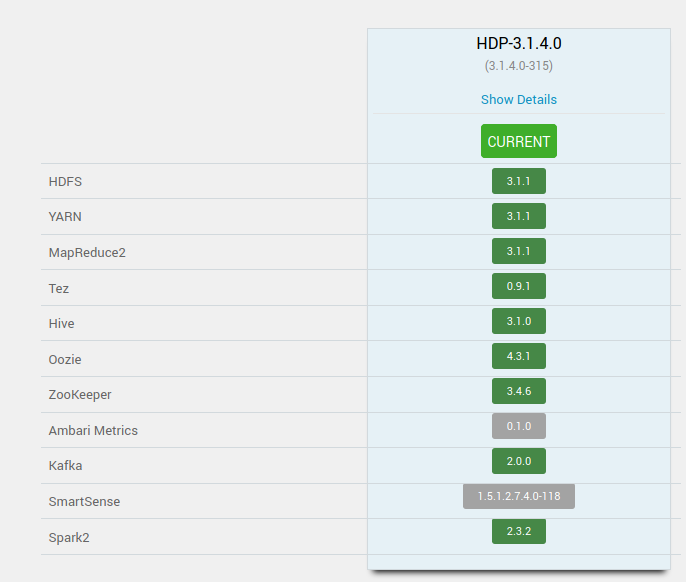Click the build number (3.1.4.0-315)
This screenshot has width=686, height=582.
click(x=519, y=66)
